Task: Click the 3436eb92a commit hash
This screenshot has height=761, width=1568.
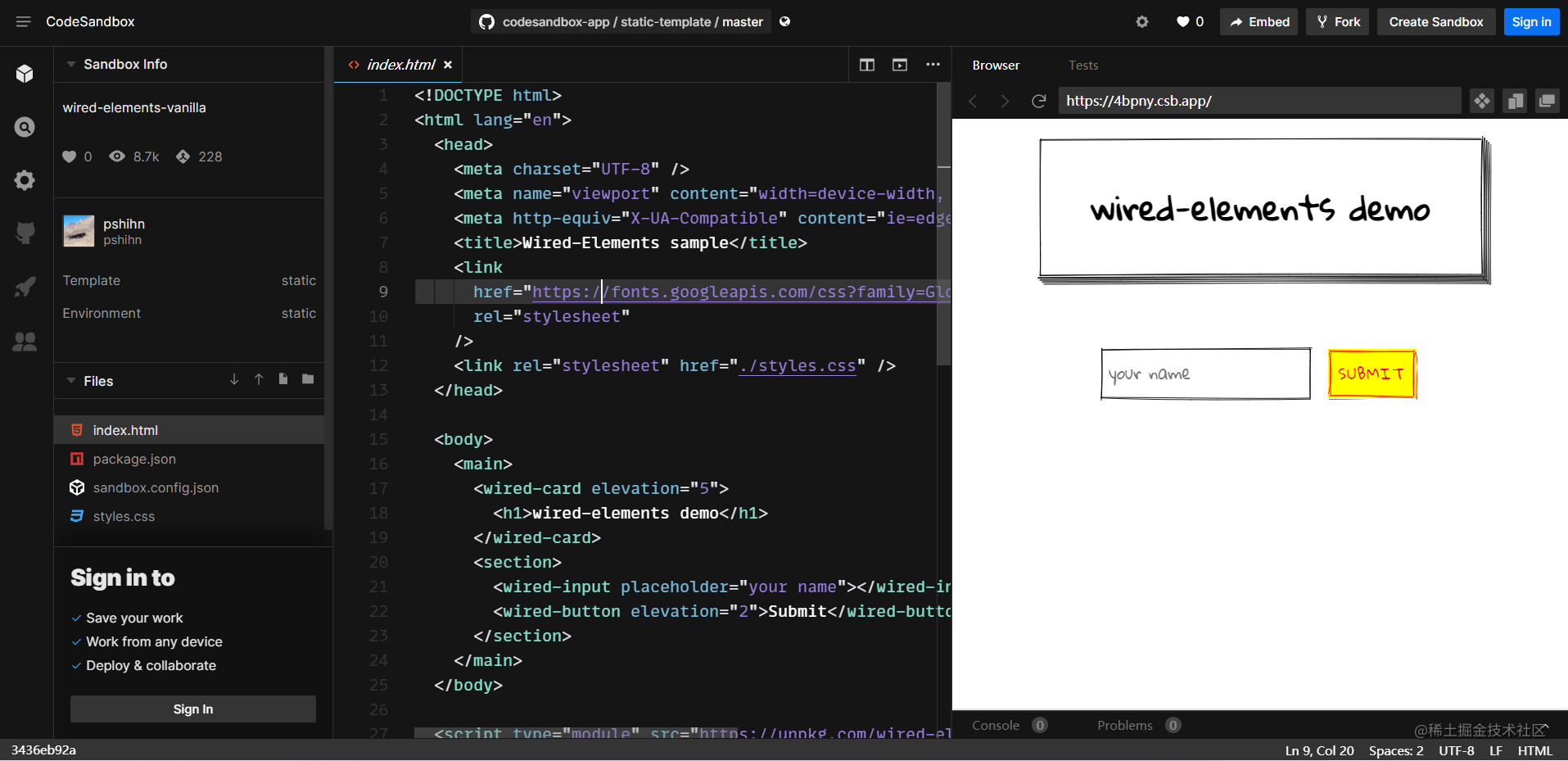Action: (43, 750)
